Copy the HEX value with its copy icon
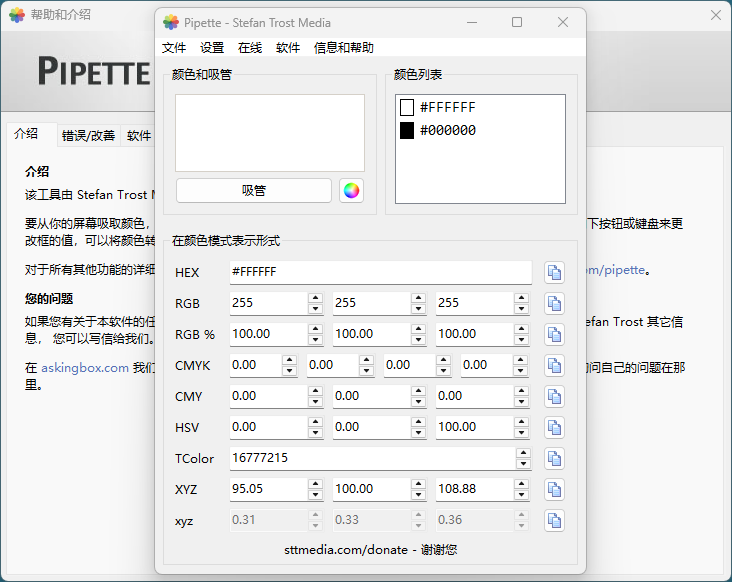Image resolution: width=732 pixels, height=582 pixels. (x=554, y=273)
